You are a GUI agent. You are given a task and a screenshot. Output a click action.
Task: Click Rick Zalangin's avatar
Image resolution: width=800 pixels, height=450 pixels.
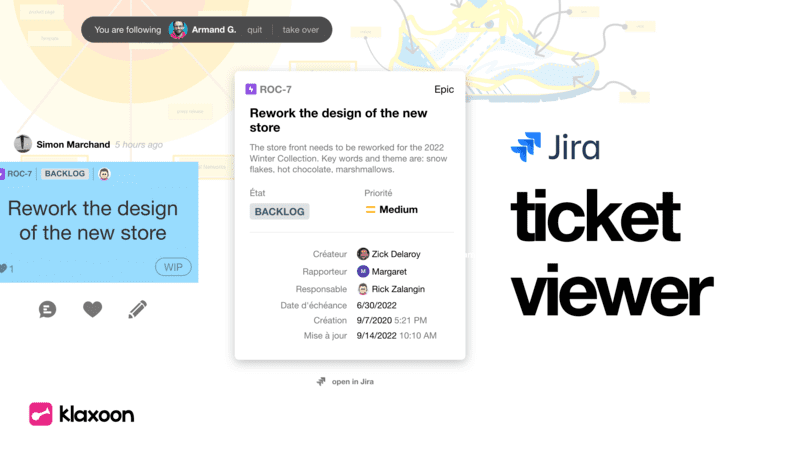[363, 289]
